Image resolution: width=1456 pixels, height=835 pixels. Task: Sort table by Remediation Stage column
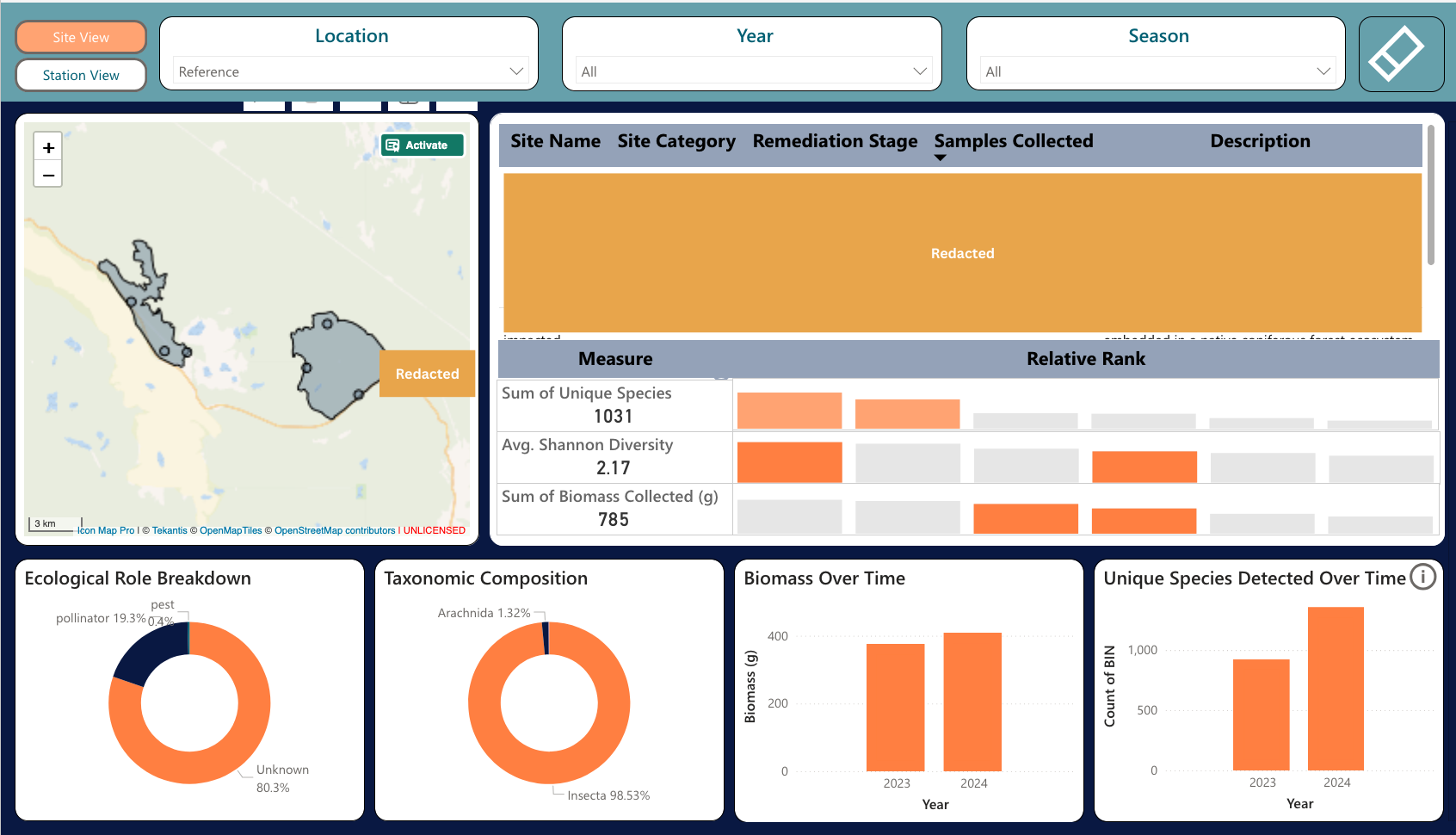(x=835, y=141)
